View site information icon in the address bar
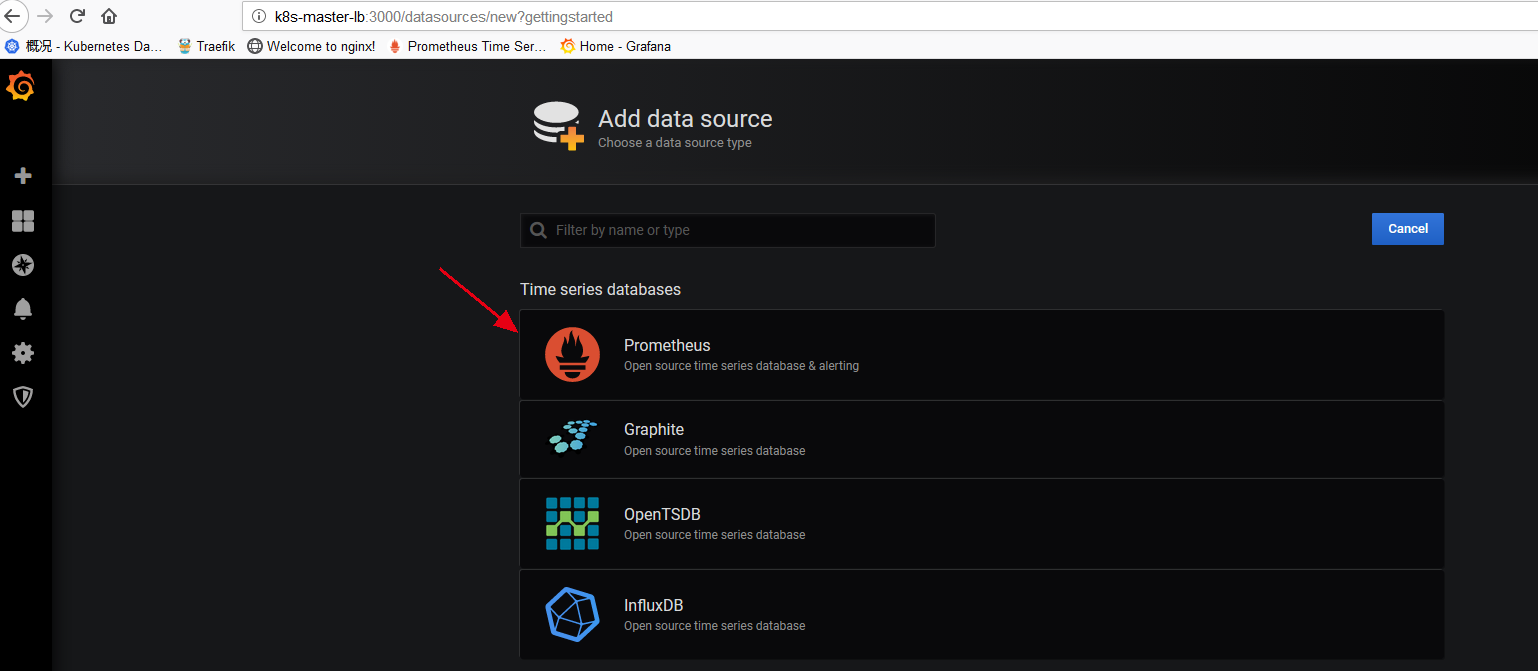 pos(258,17)
